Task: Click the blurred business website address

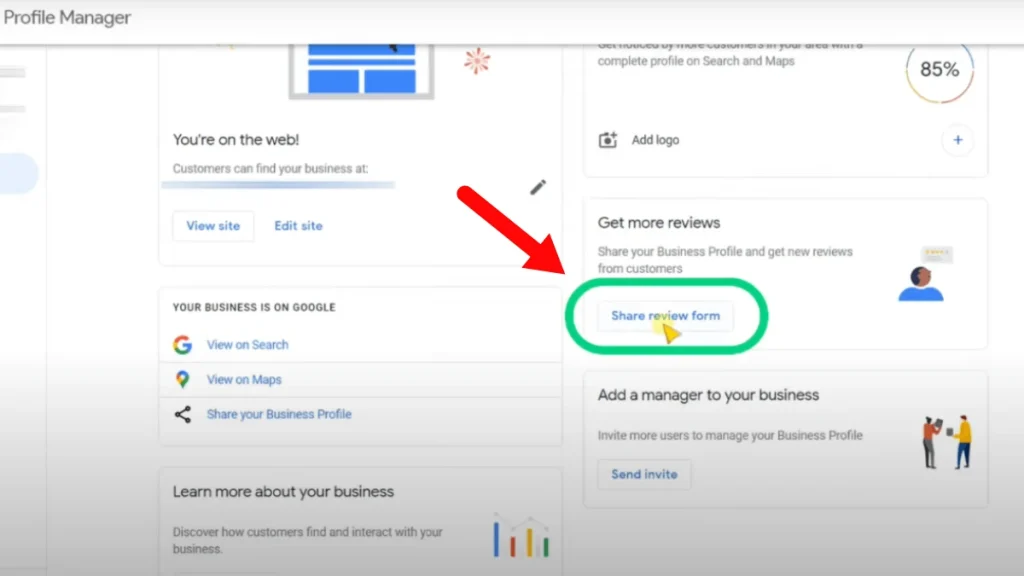Action: pos(278,185)
